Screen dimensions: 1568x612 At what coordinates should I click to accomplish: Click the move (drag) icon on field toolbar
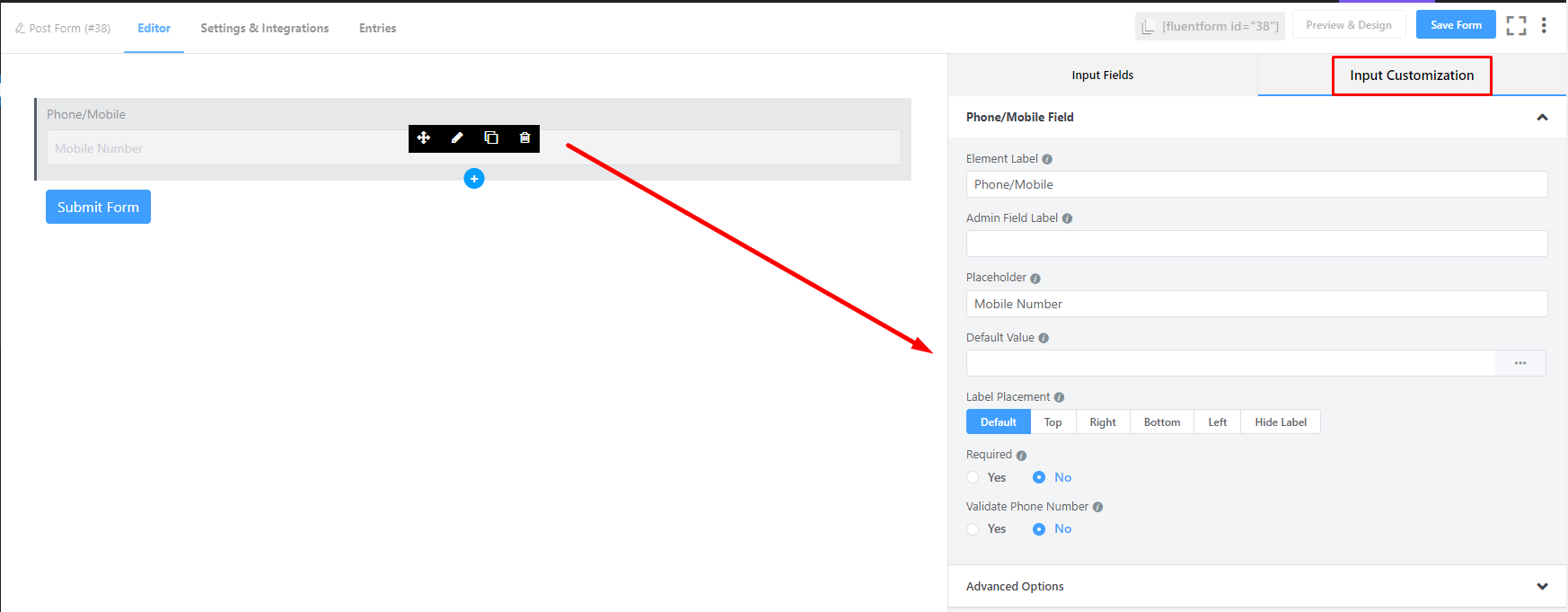coord(424,137)
